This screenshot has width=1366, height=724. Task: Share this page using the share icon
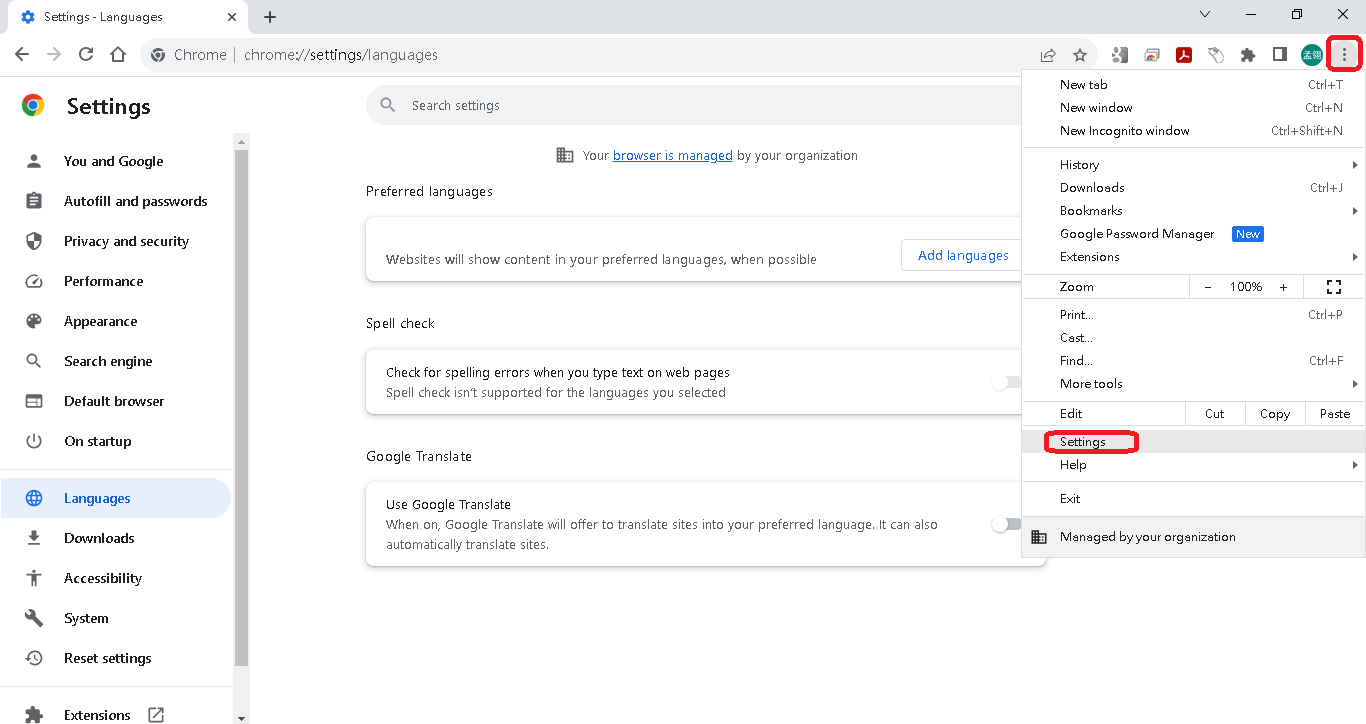(1048, 55)
